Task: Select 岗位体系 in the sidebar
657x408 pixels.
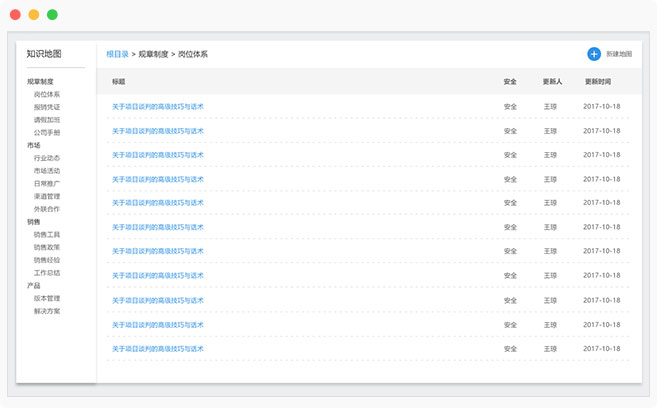Action: tap(47, 94)
